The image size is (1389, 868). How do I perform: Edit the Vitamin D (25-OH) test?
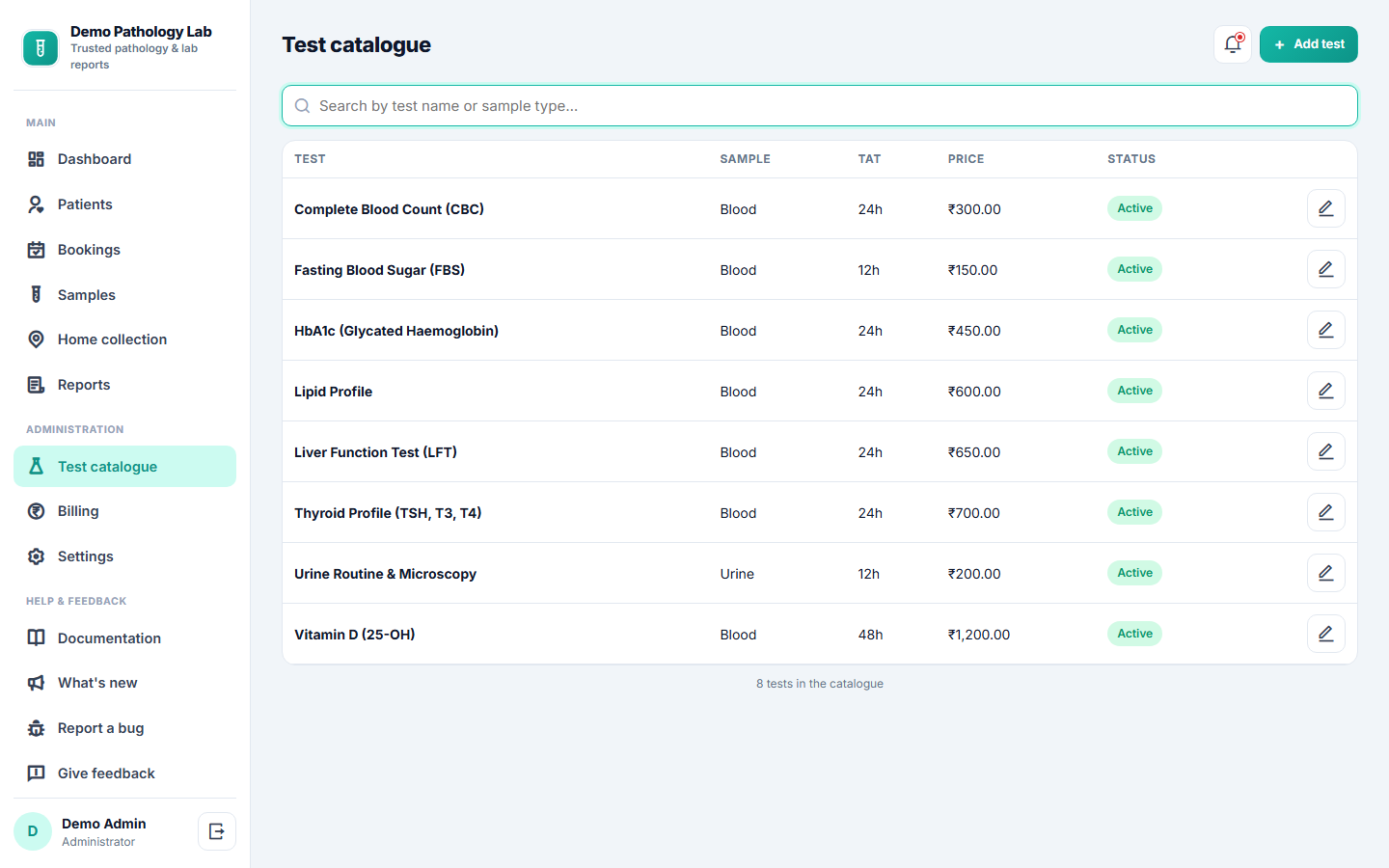click(1326, 634)
